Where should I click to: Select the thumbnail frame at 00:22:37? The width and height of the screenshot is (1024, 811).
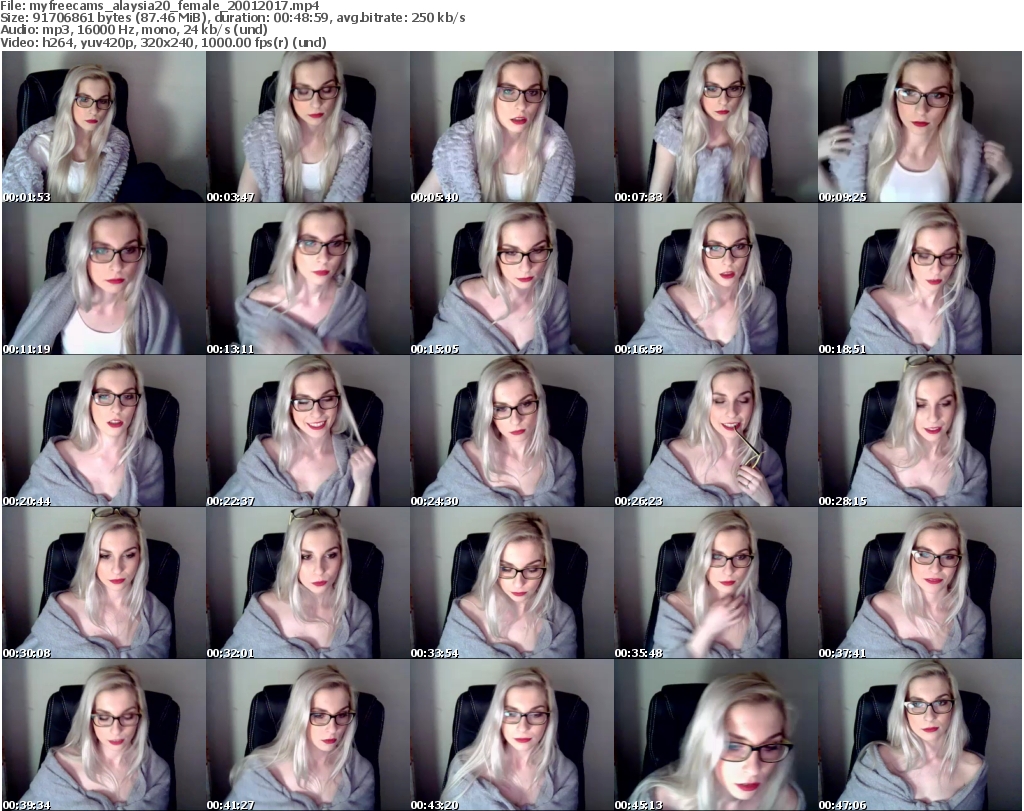pyautogui.click(x=308, y=431)
